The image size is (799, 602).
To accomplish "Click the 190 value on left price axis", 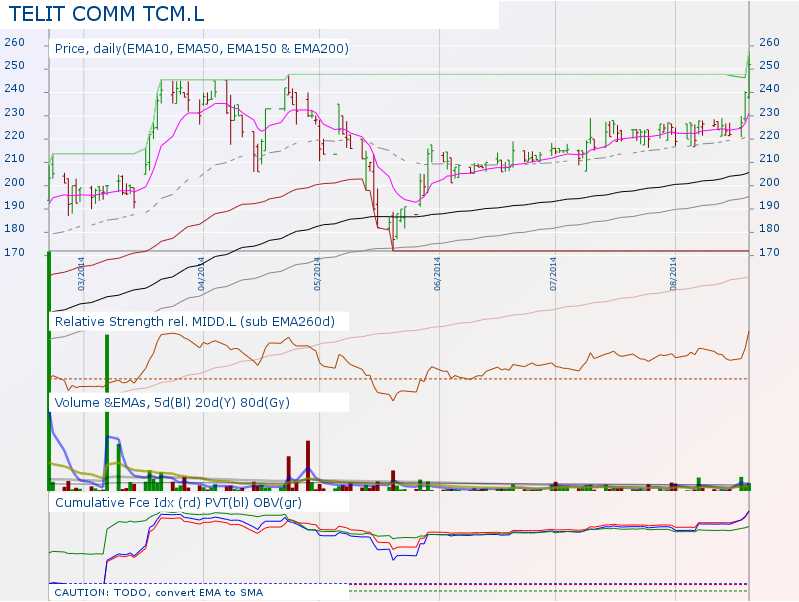I will pyautogui.click(x=14, y=205).
